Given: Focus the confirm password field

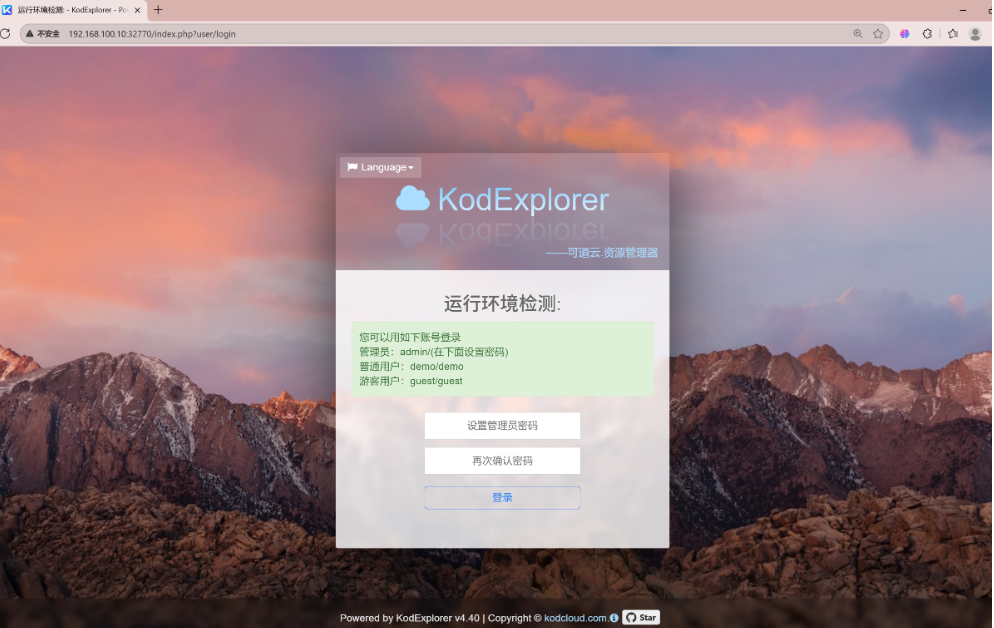Looking at the screenshot, I should pos(502,461).
